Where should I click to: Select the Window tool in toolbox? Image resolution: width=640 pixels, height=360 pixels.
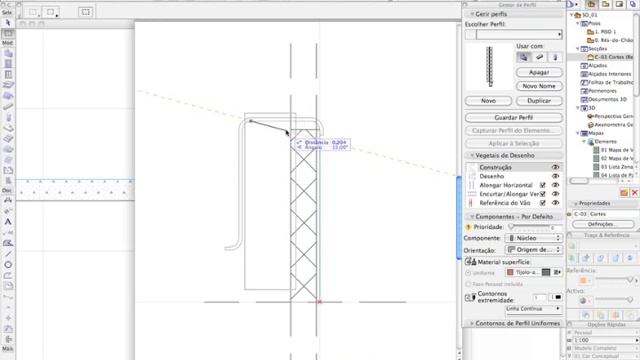pos(8,75)
